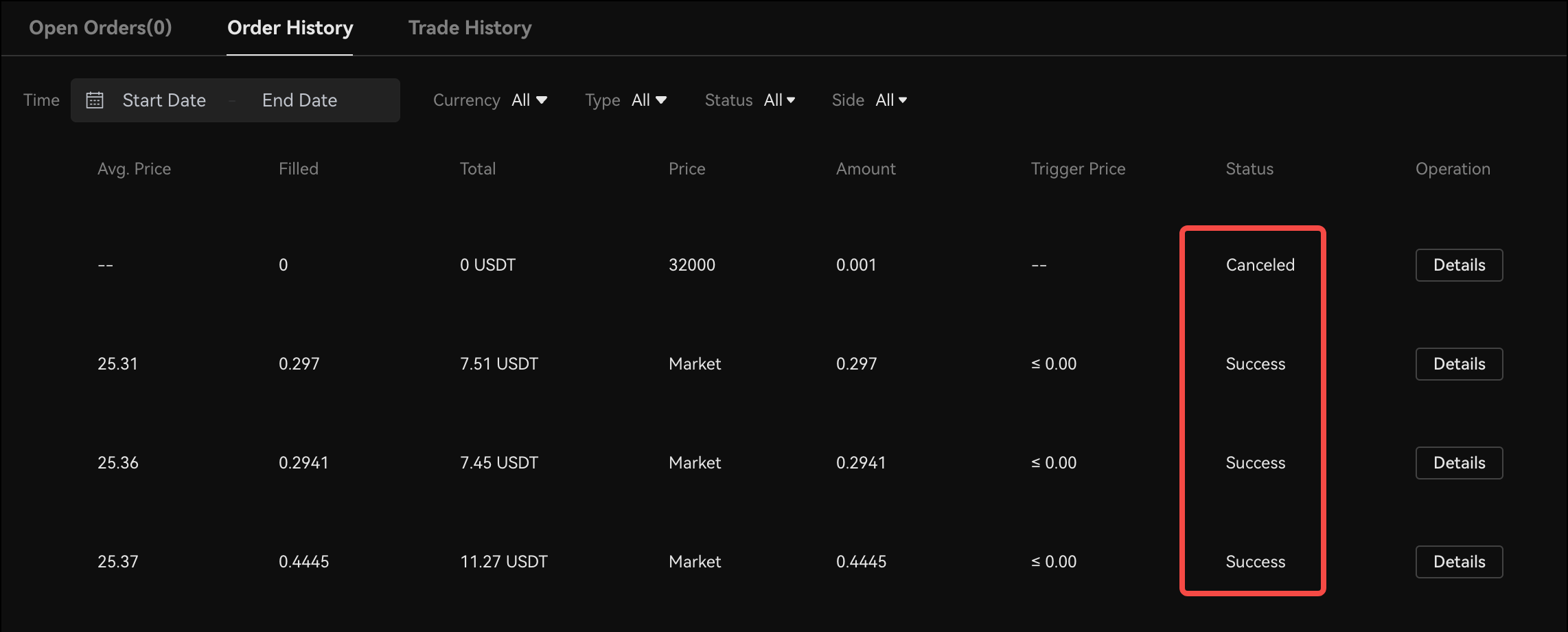View Details of the Canceled order
Image resolution: width=1568 pixels, height=632 pixels.
tap(1459, 265)
